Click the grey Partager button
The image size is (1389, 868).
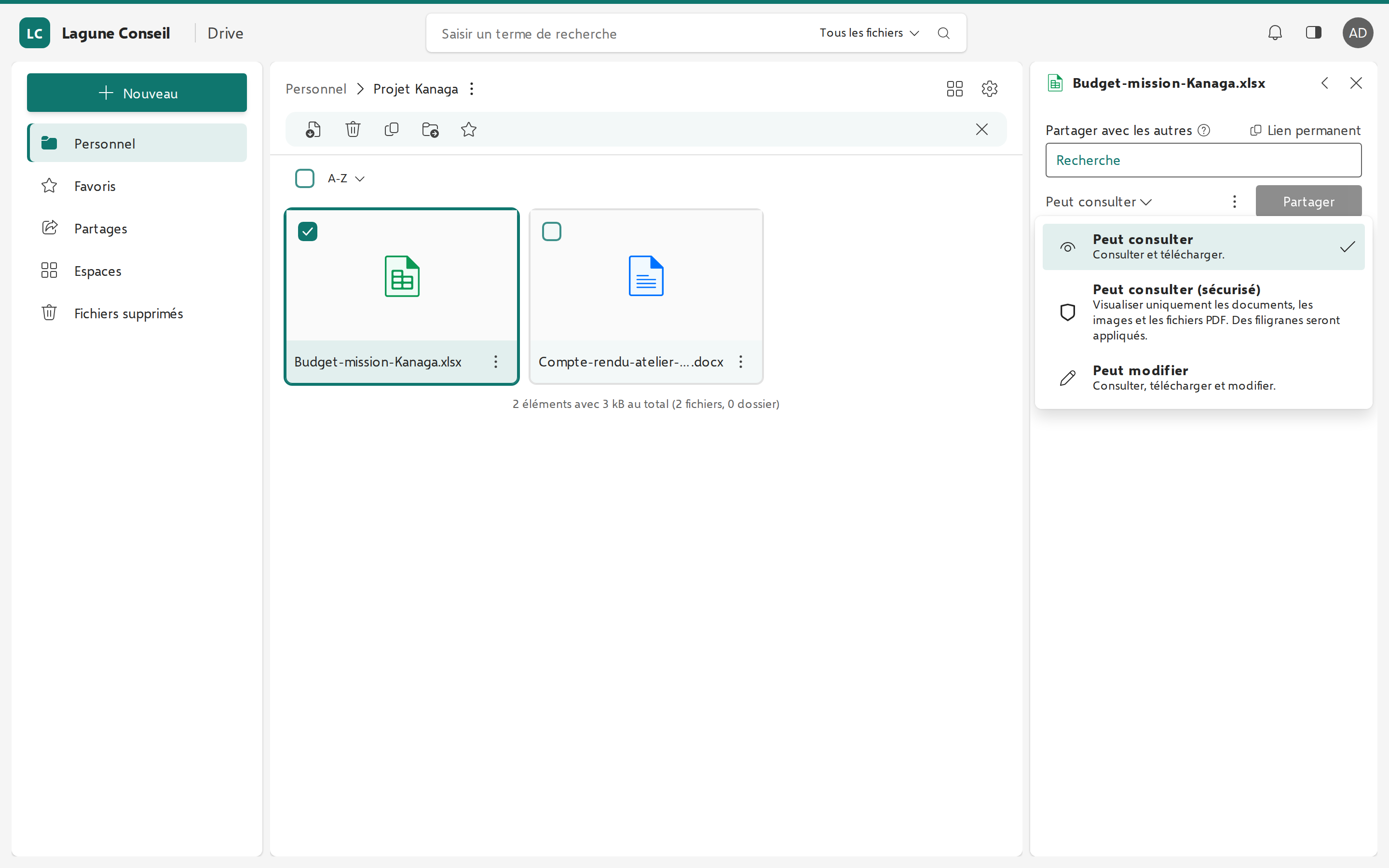point(1308,202)
